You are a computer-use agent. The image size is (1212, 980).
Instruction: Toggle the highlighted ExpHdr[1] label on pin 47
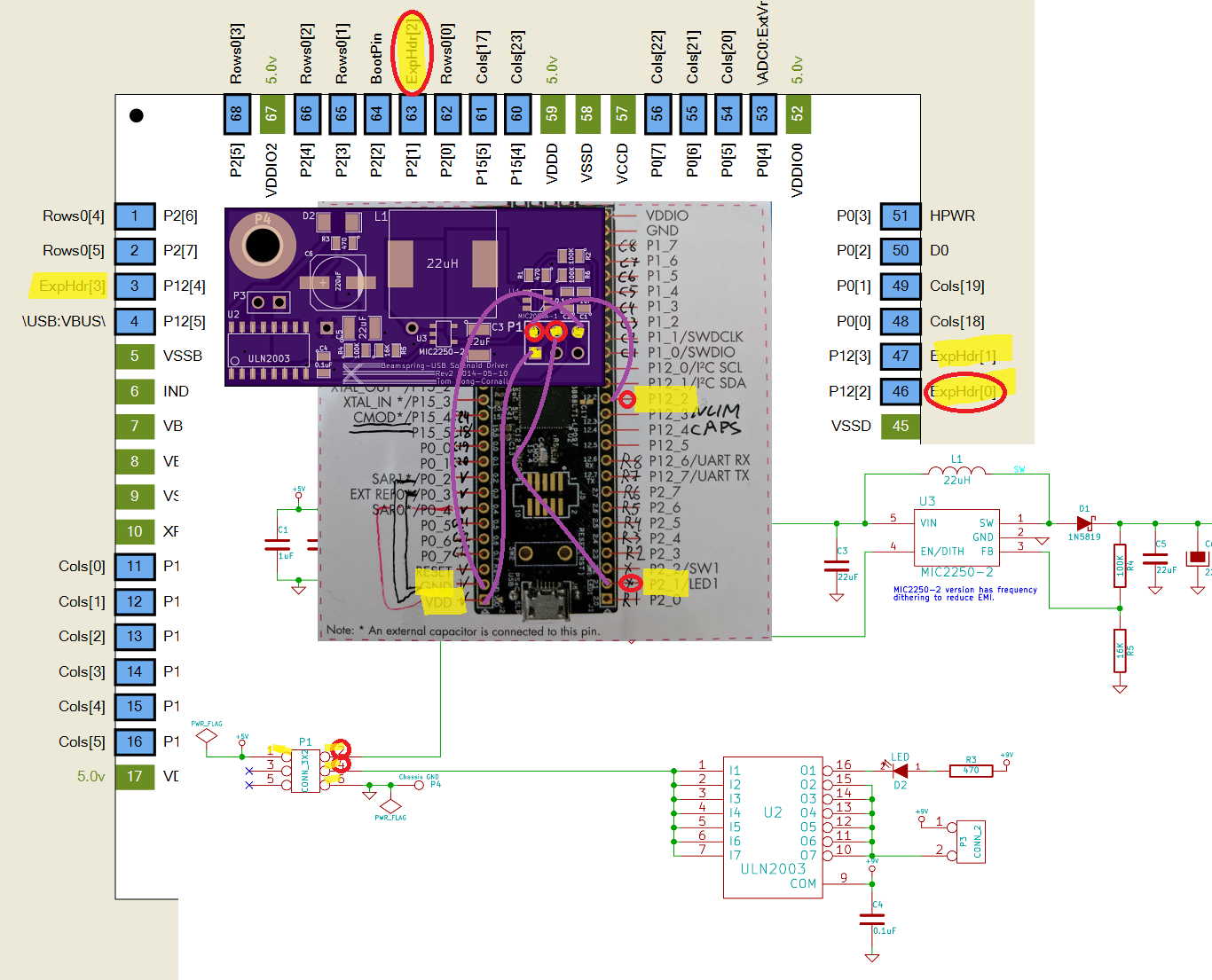(964, 356)
